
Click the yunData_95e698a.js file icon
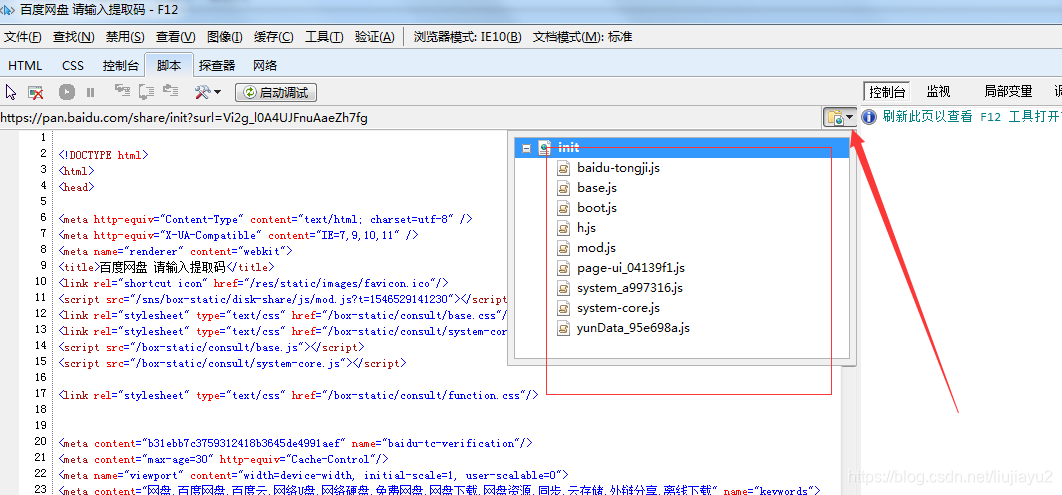[x=564, y=328]
